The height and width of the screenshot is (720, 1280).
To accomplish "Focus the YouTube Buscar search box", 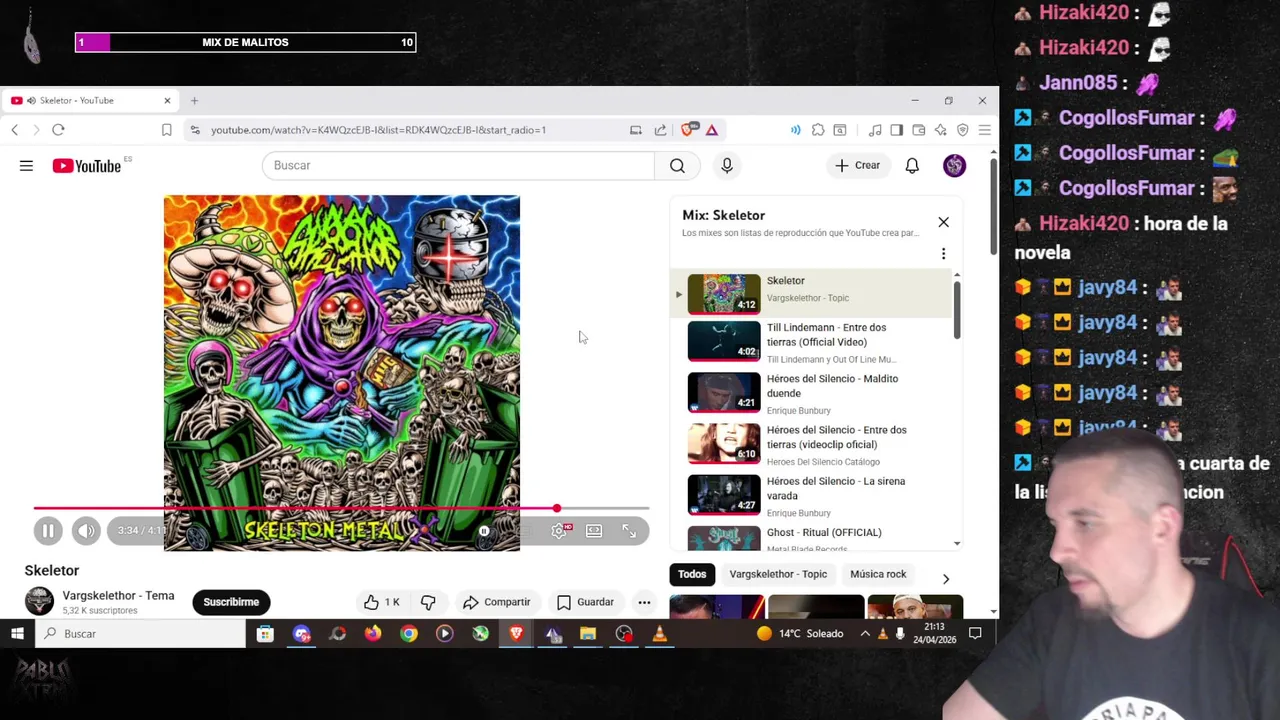I will click(458, 166).
